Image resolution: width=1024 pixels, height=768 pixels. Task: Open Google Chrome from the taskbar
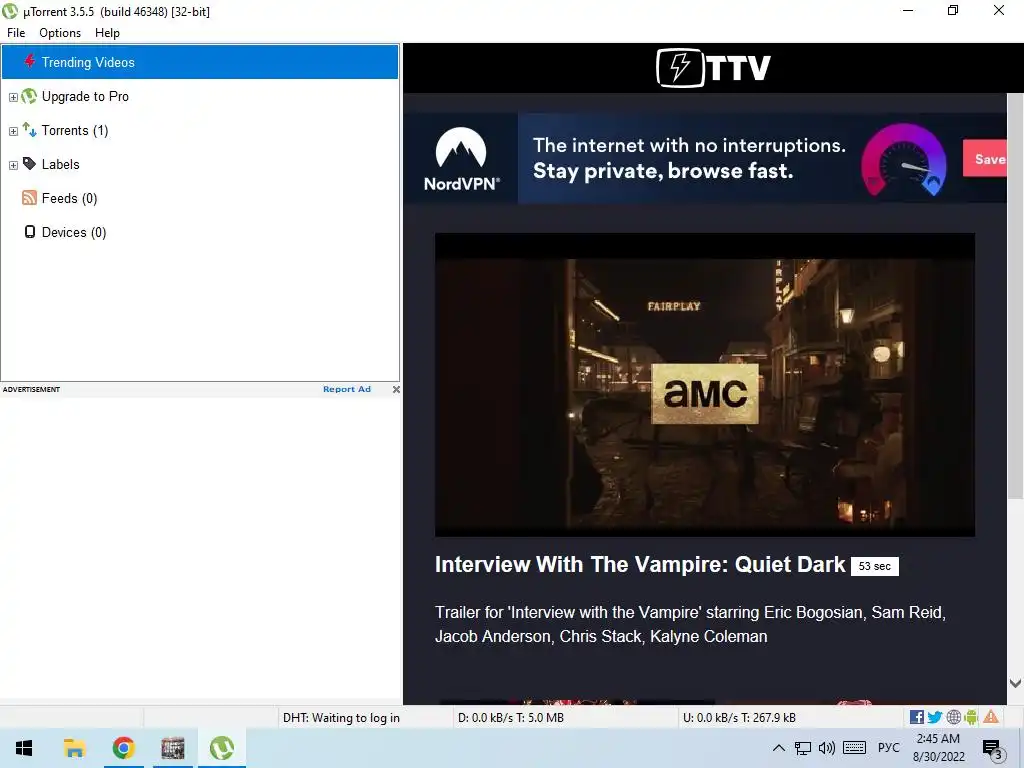coord(123,748)
